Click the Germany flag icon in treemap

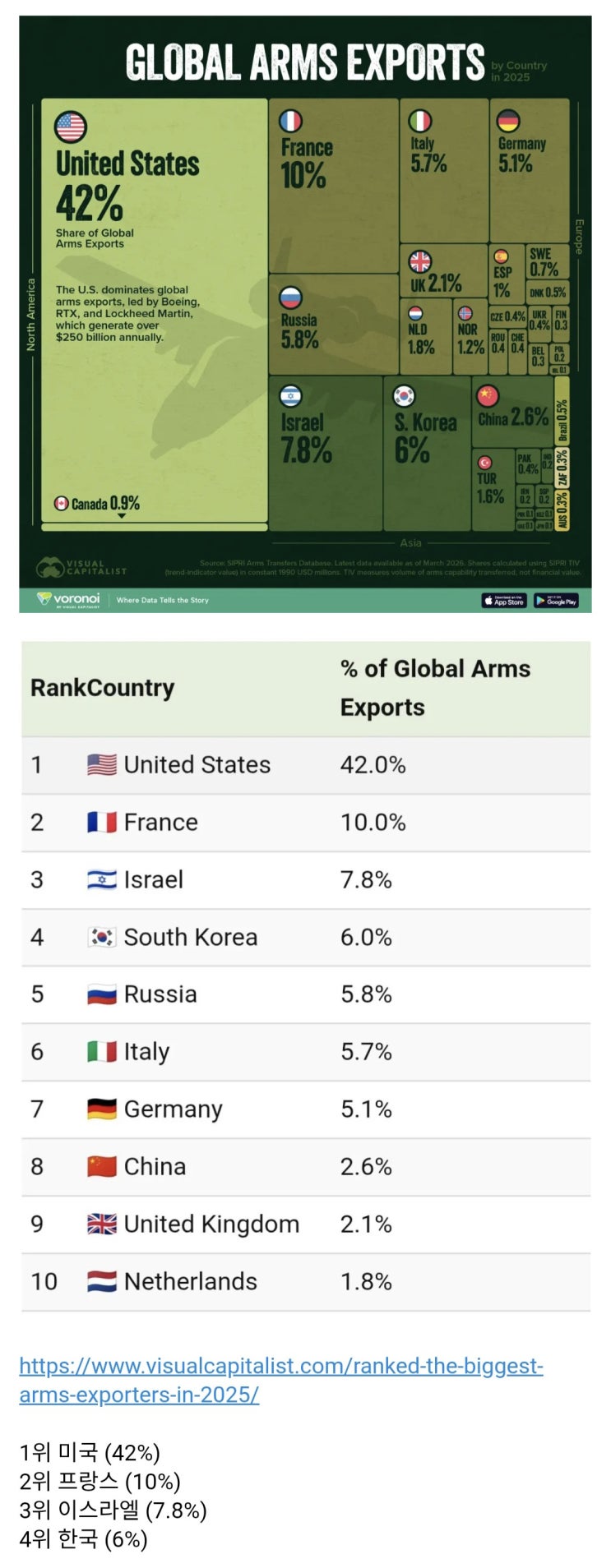pos(508,122)
